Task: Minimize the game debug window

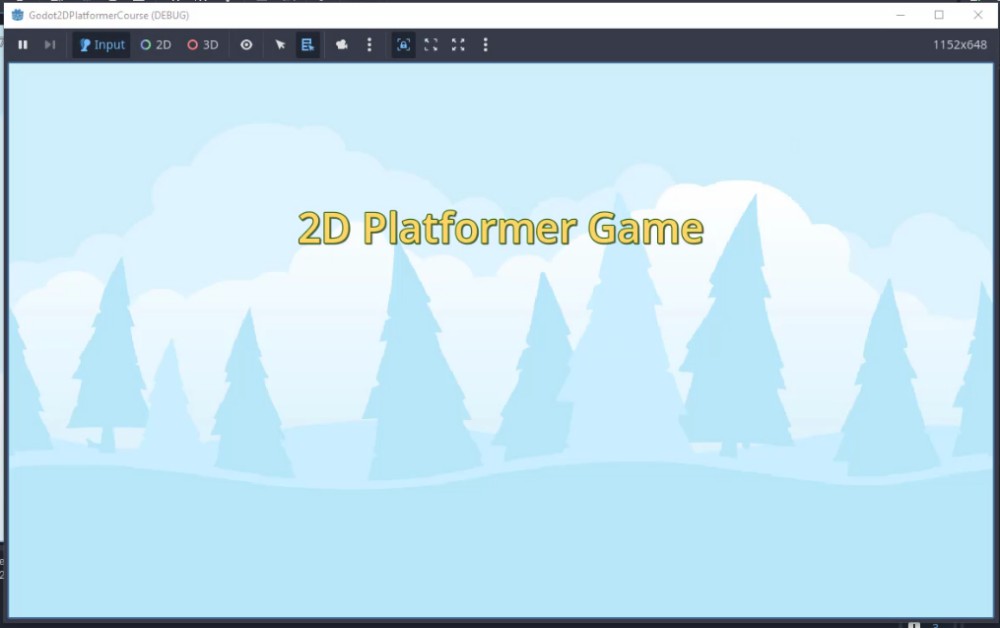Action: point(901,15)
